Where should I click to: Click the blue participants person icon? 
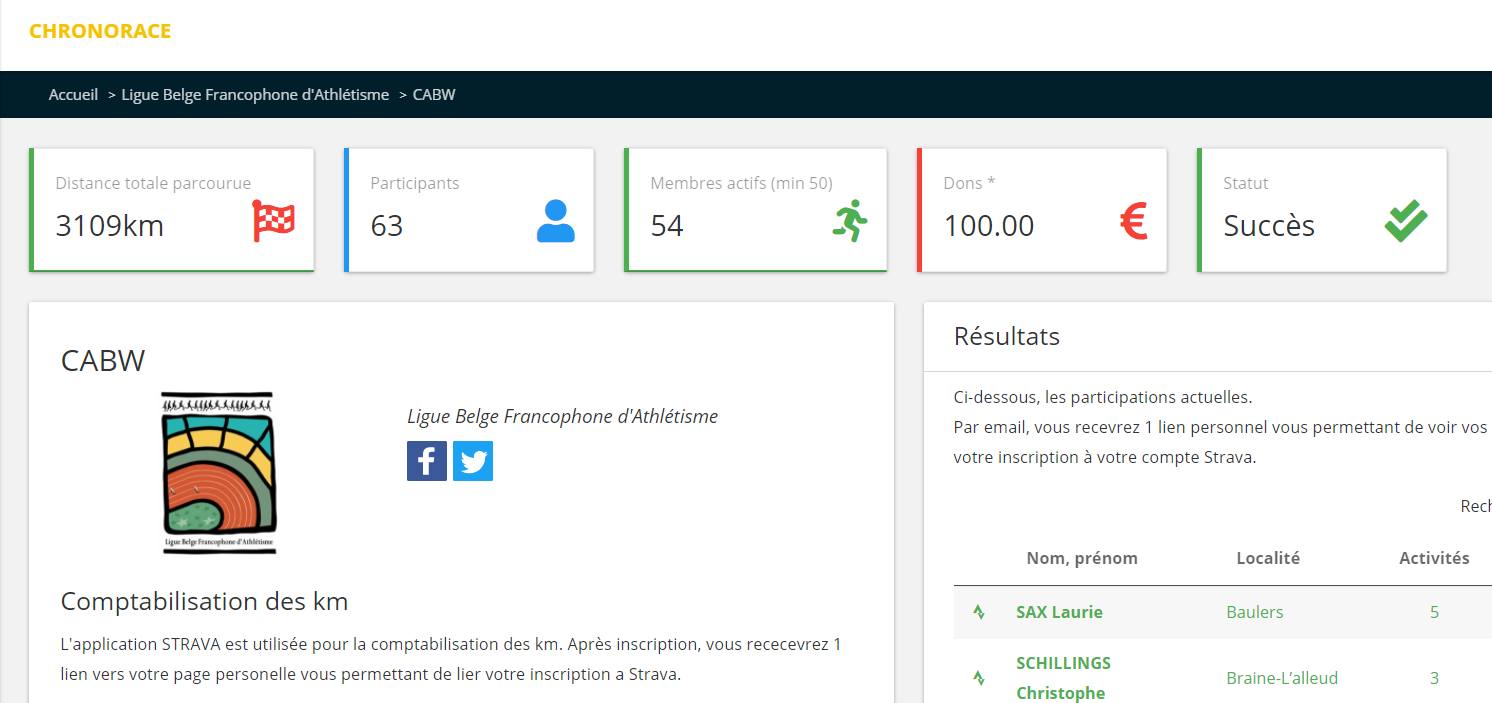coord(555,222)
